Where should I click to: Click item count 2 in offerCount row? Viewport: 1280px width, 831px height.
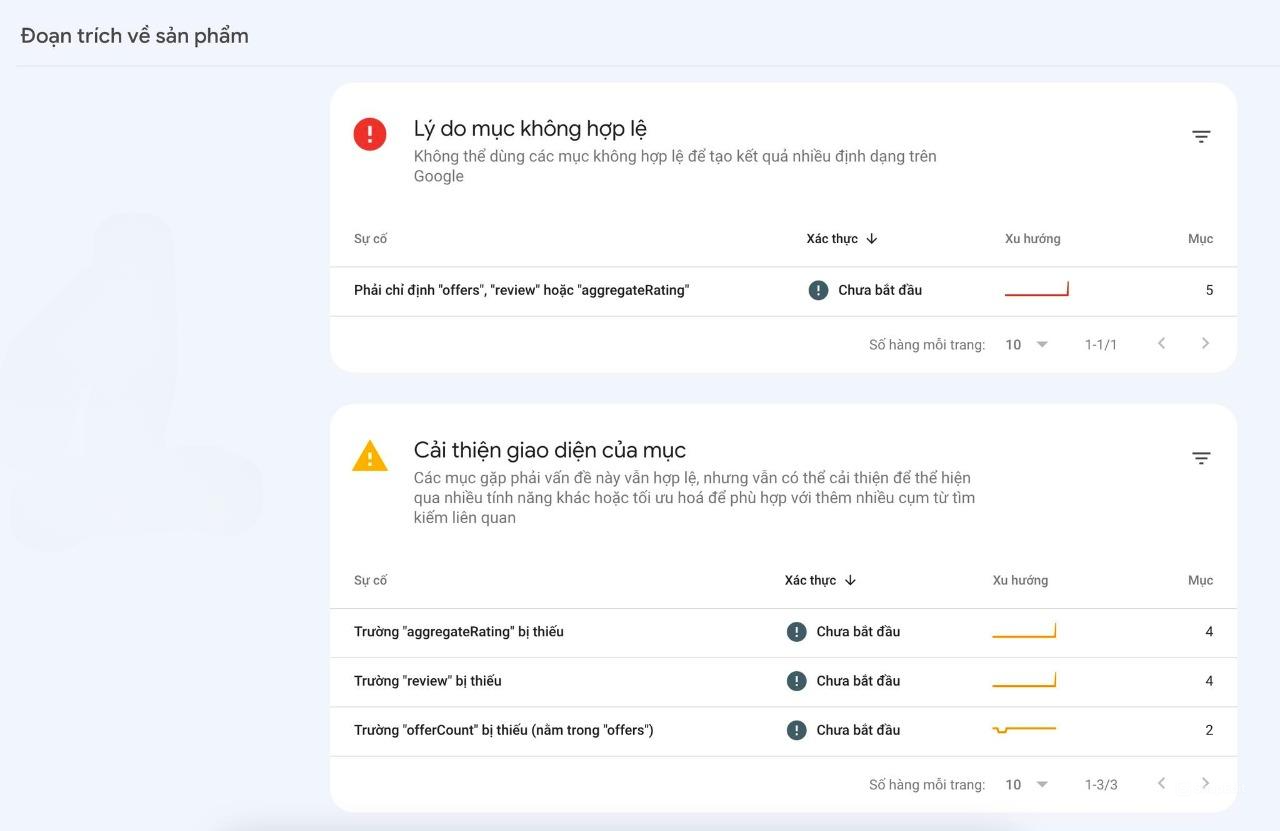(1209, 730)
